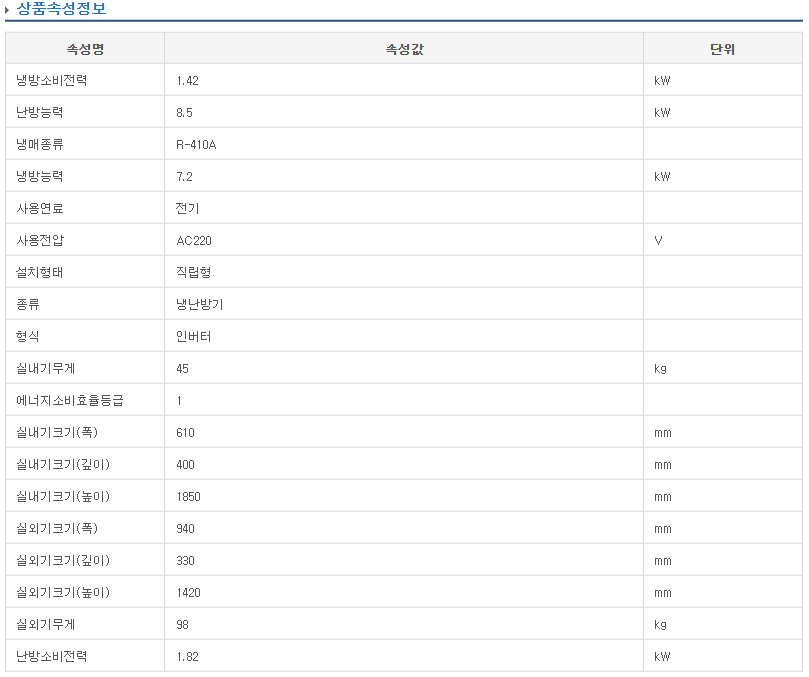Select the 난방능력 value 8.5
This screenshot has height=677, width=809.
coord(184,112)
